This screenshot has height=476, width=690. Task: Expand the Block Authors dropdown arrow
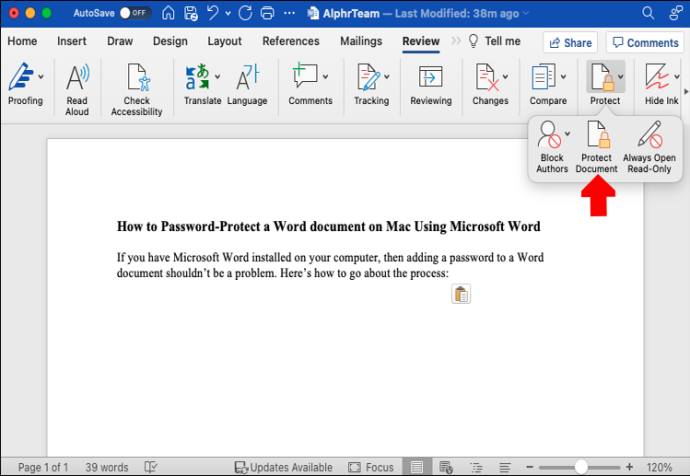pyautogui.click(x=568, y=134)
